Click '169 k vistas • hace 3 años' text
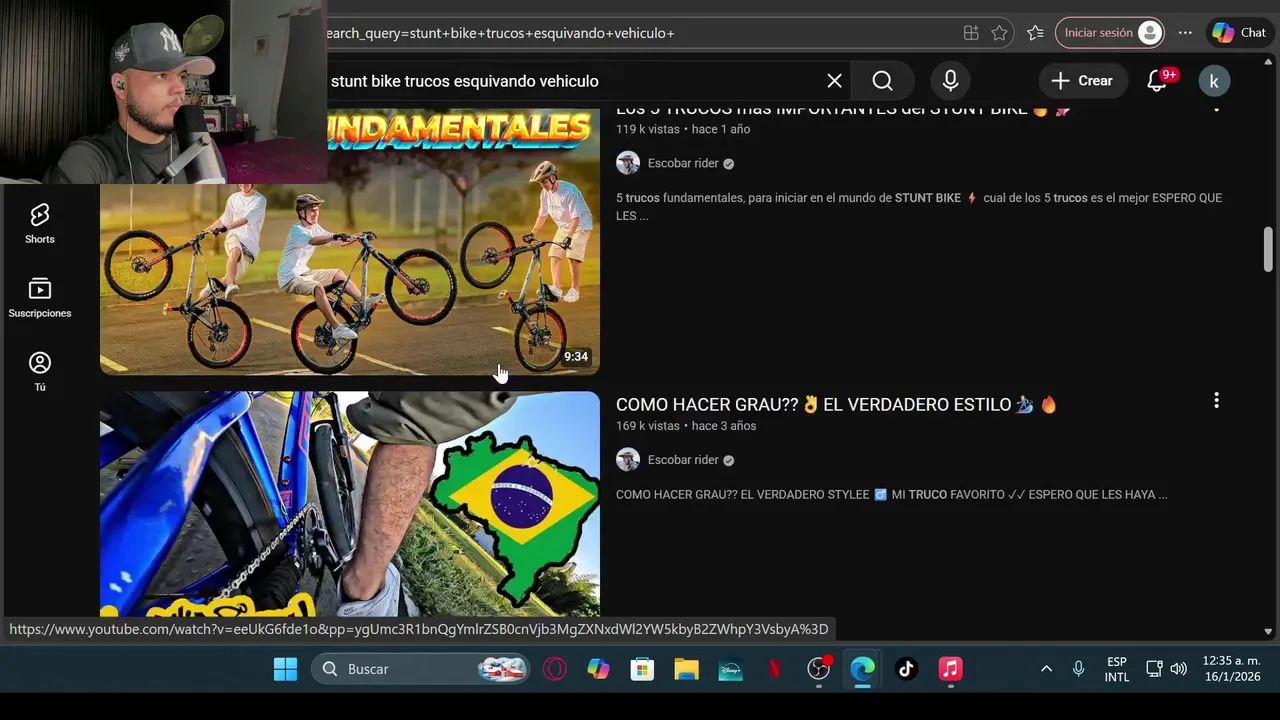The width and height of the screenshot is (1280, 720). click(x=686, y=426)
